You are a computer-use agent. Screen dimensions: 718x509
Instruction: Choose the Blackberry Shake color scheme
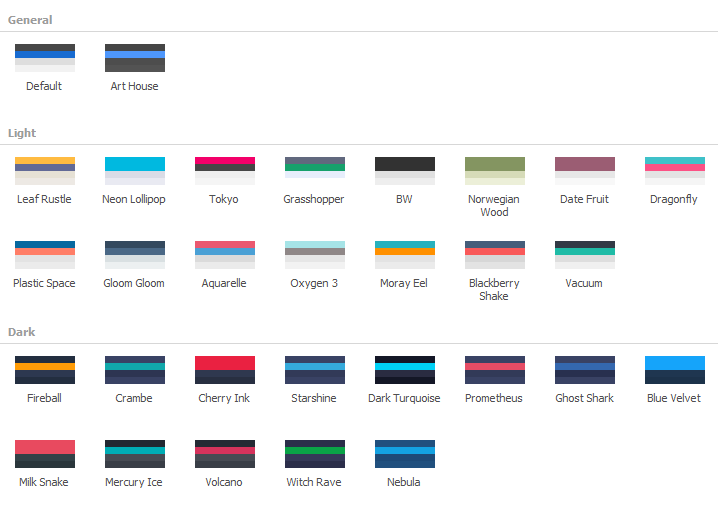494,255
